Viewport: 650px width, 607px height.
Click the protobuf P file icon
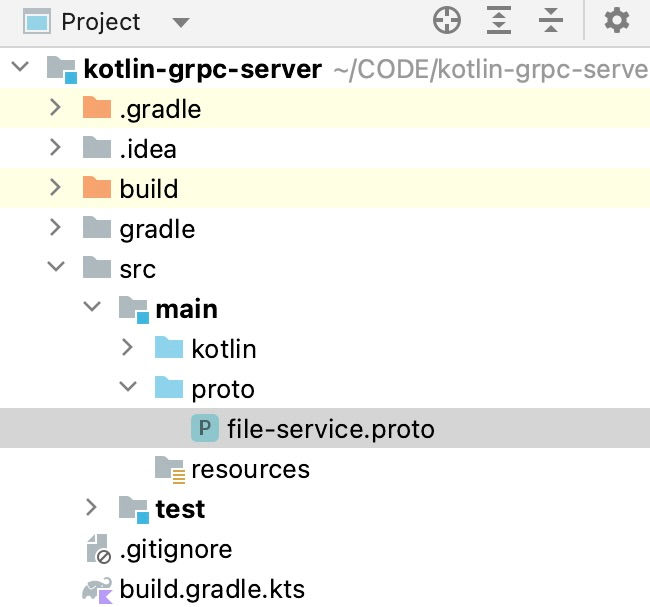[205, 428]
